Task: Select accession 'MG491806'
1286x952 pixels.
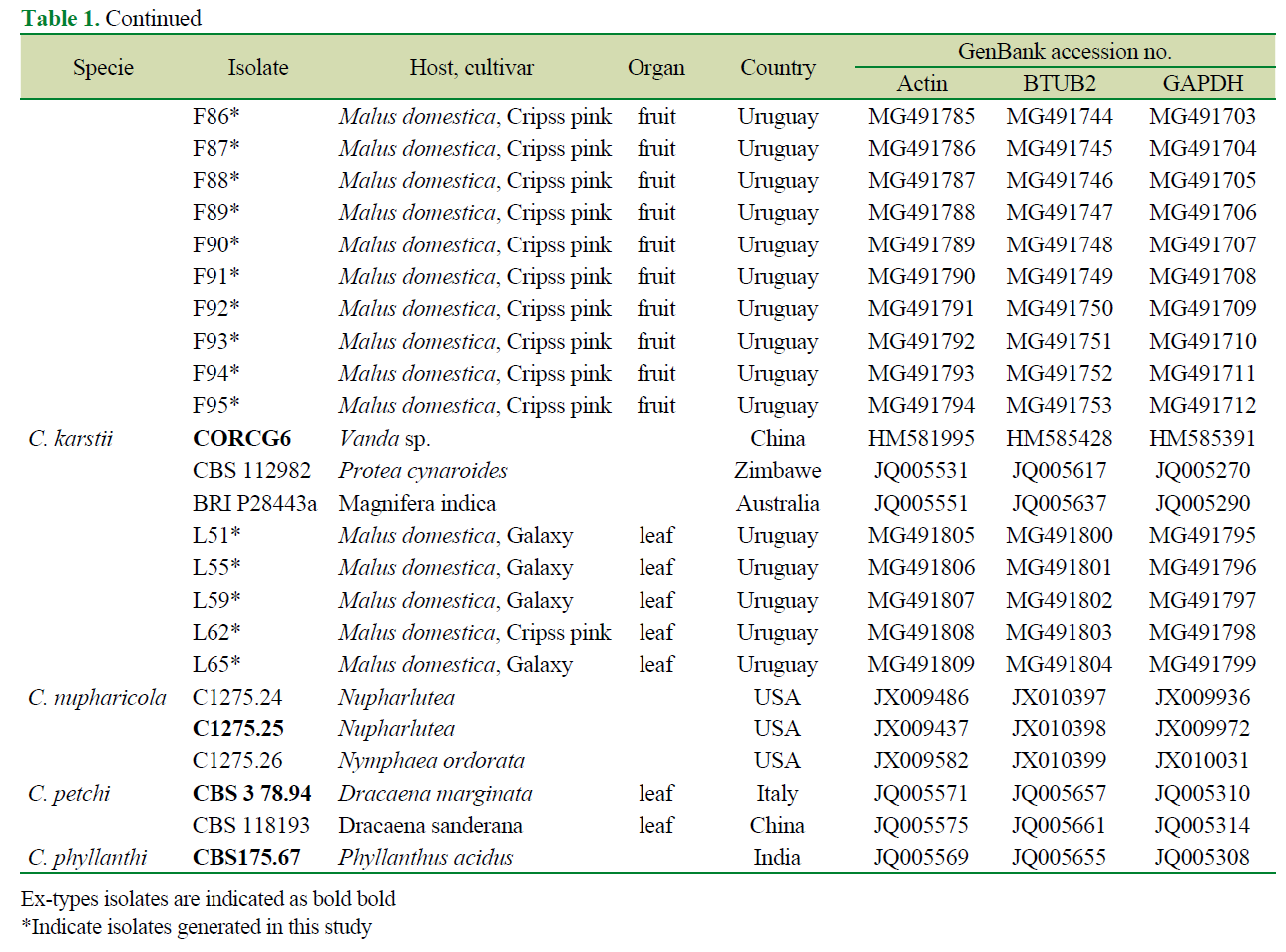Action: [x=921, y=567]
